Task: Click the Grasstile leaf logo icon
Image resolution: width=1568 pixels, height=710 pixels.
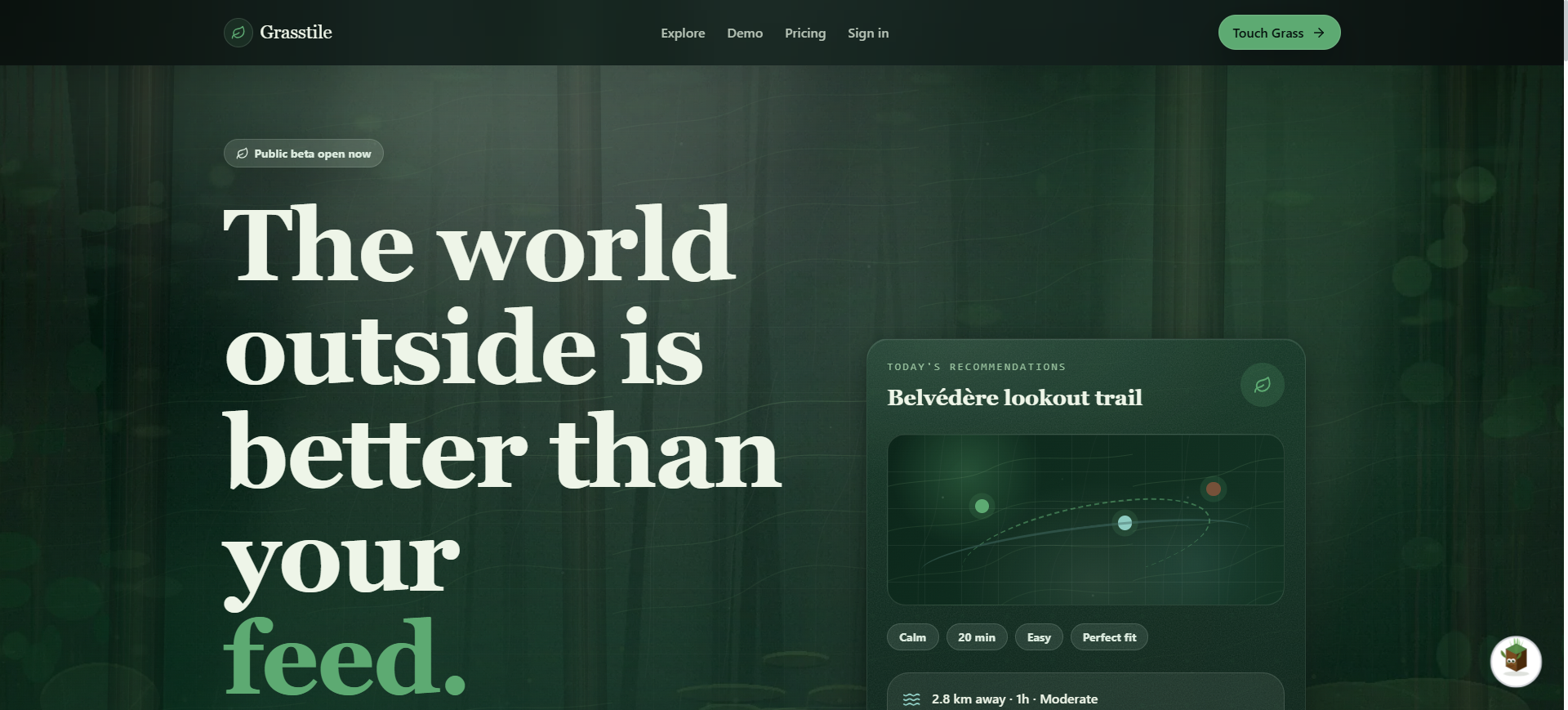Action: click(x=238, y=33)
